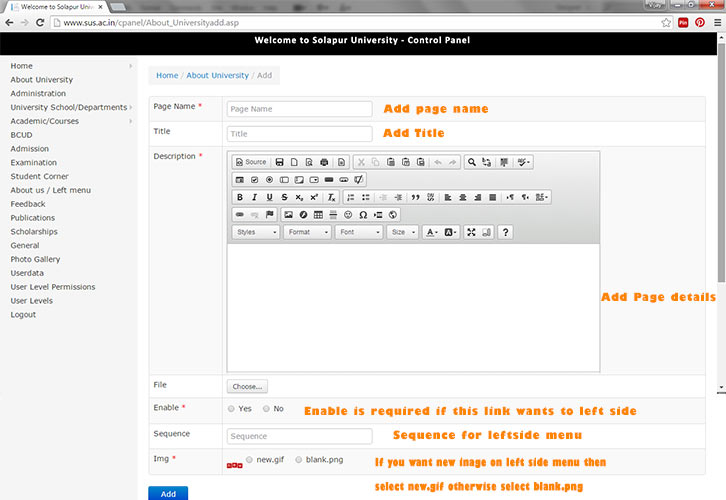Open text color picker
This screenshot has width=726, height=500.
[x=431, y=232]
